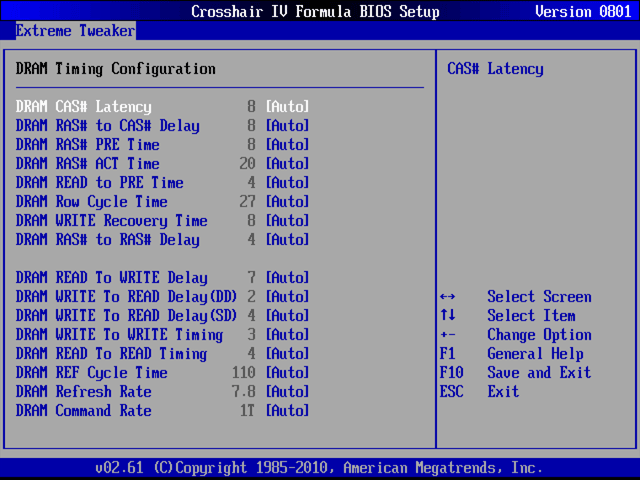The height and width of the screenshot is (480, 640).
Task: Select the DRAM RAS# to CAS# Delay label
Action: [108, 126]
